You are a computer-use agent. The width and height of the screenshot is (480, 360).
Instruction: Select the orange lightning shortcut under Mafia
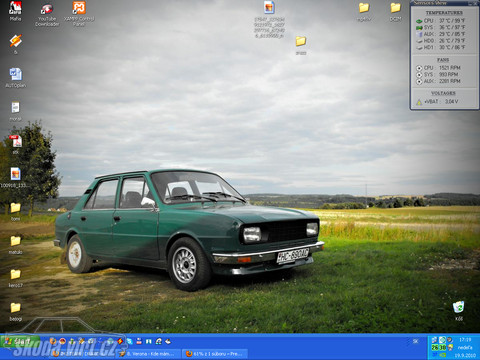point(15,44)
